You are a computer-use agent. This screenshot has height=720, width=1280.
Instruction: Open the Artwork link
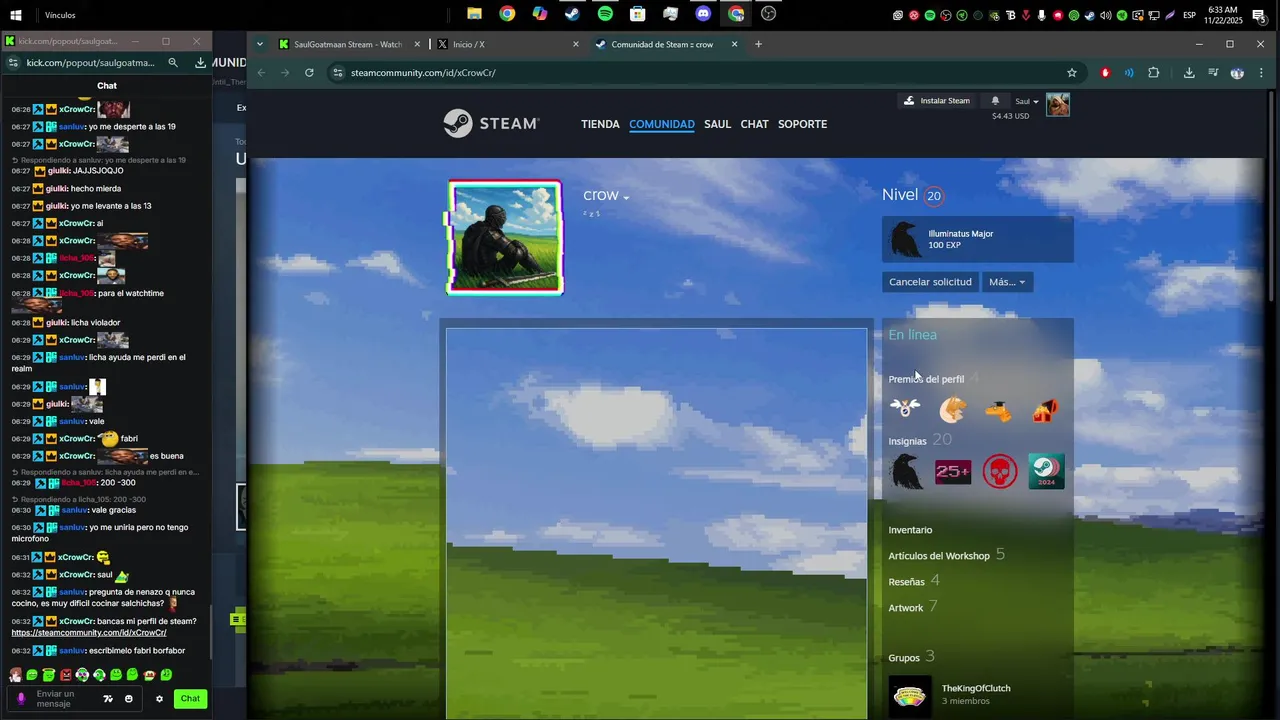click(x=905, y=608)
